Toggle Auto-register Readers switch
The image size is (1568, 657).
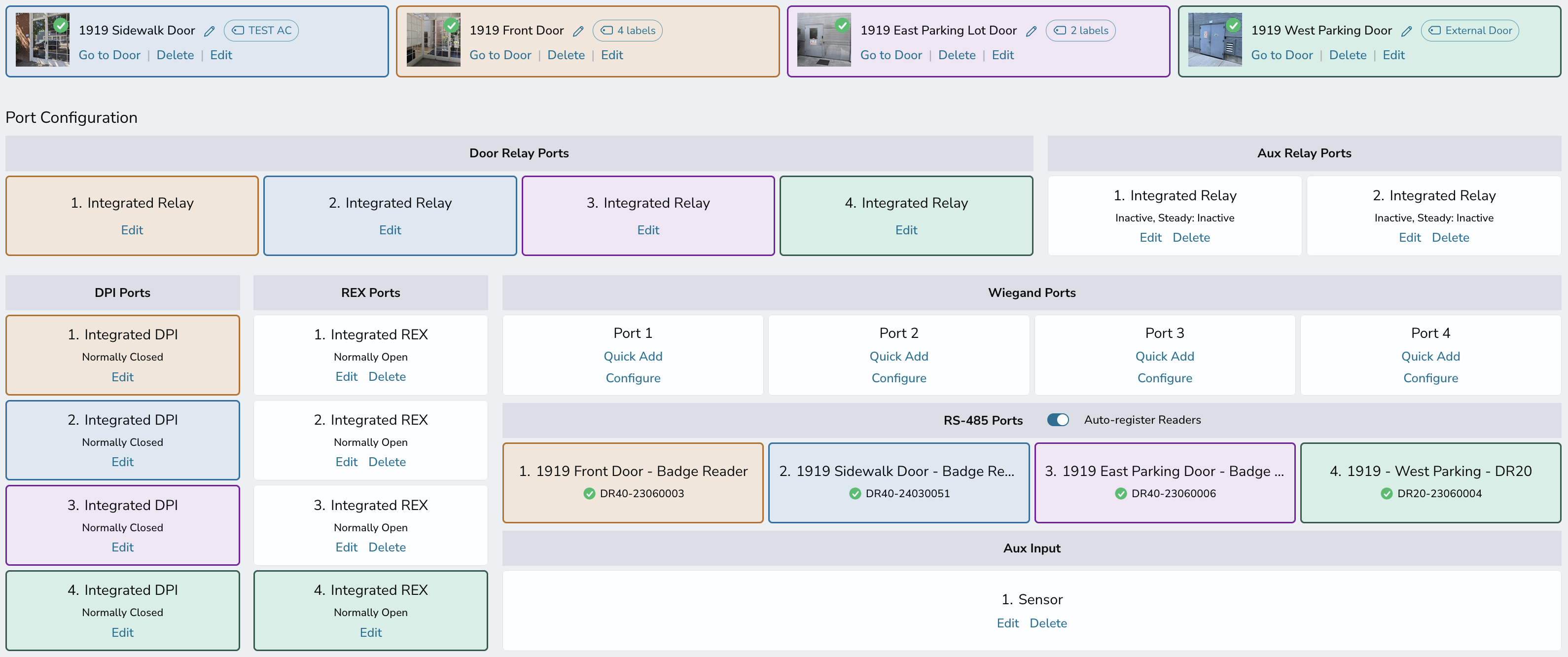(1058, 420)
